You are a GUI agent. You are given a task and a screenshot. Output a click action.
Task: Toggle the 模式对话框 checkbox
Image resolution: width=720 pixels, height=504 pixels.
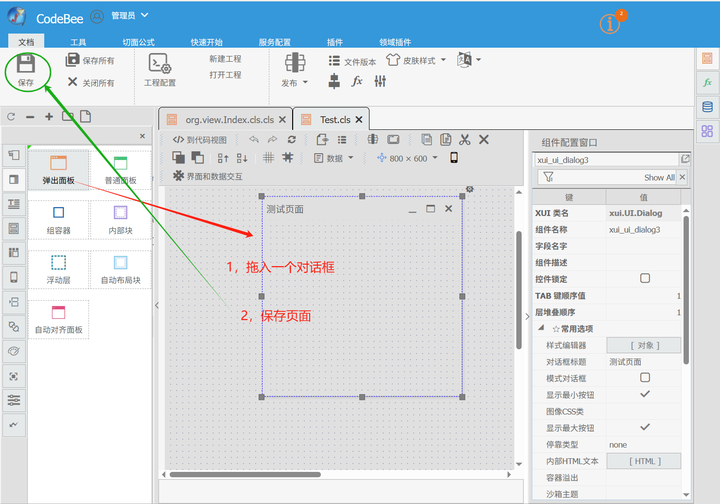pyautogui.click(x=645, y=377)
